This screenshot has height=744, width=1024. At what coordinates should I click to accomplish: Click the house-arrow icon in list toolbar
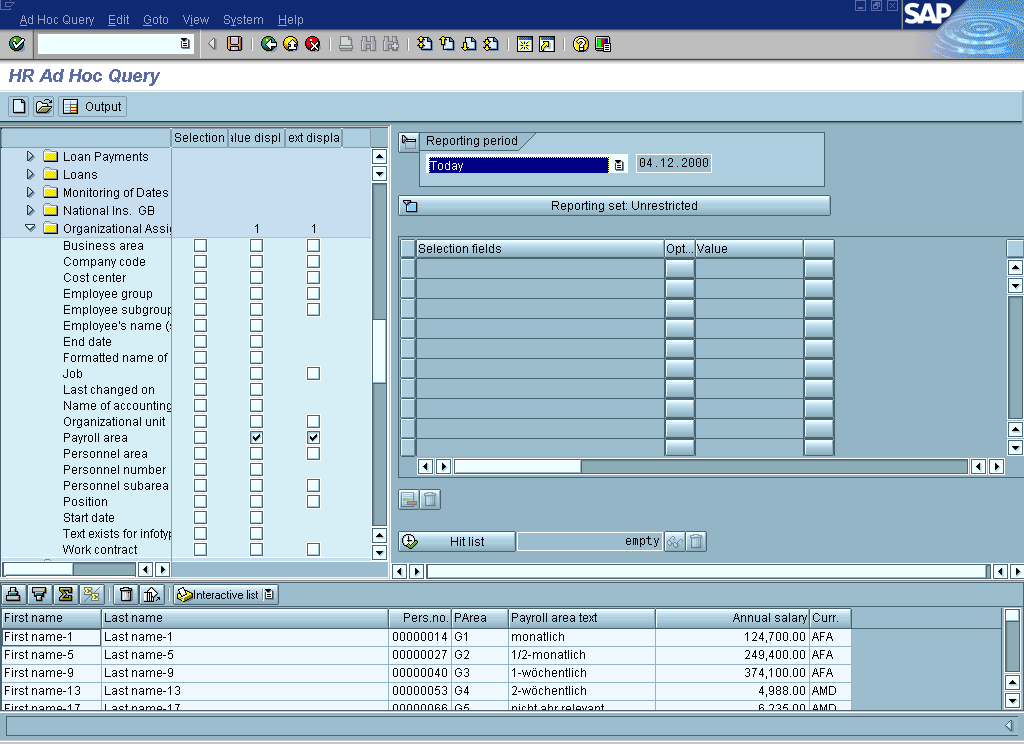tap(152, 594)
